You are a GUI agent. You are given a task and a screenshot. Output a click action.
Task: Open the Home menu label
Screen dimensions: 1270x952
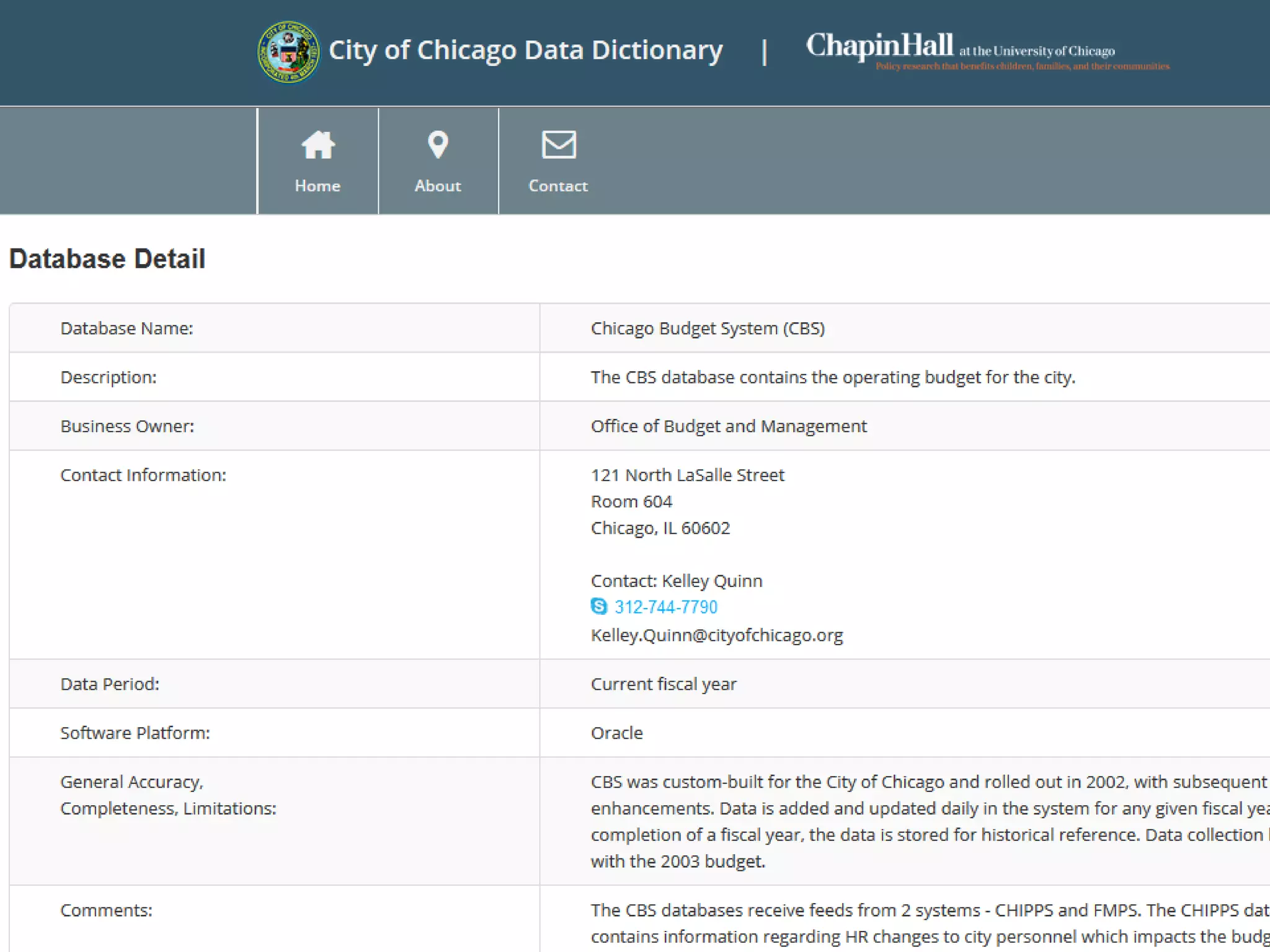point(317,186)
